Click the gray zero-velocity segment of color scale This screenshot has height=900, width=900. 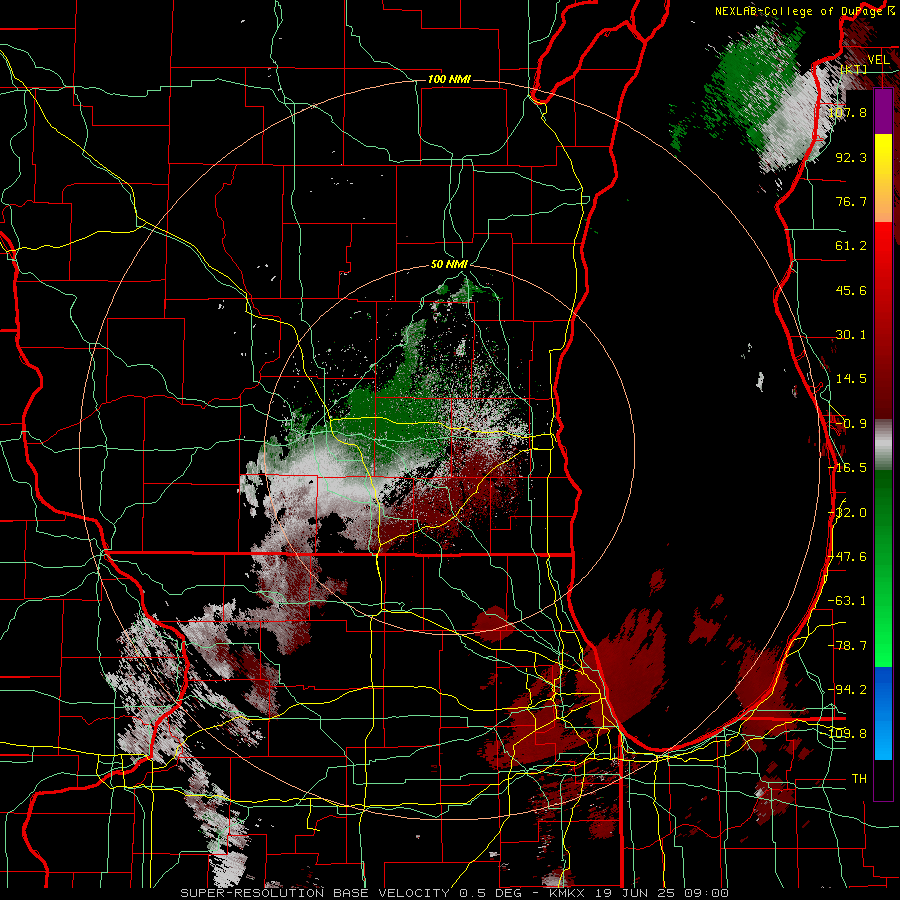click(x=883, y=445)
